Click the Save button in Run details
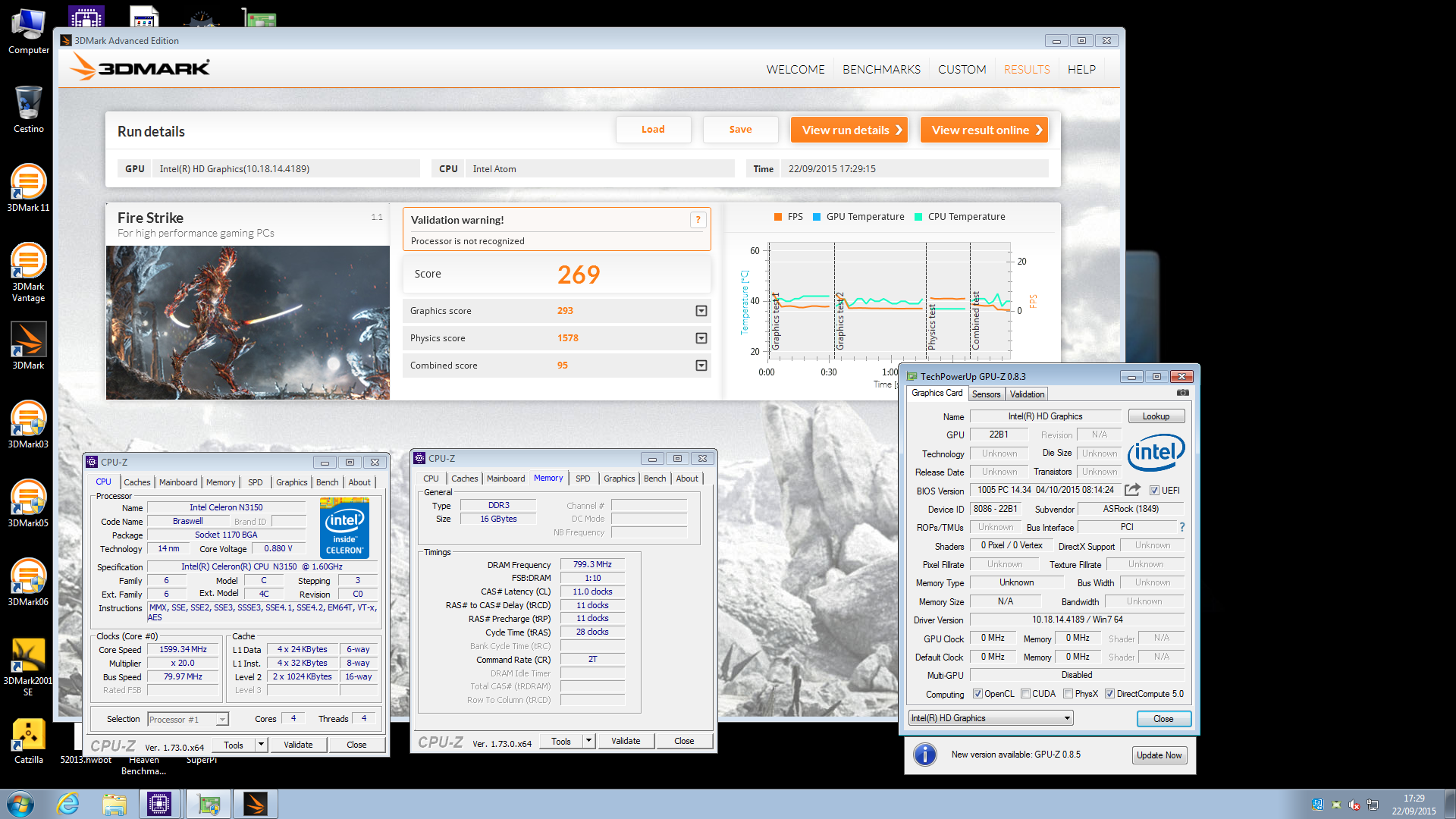The image size is (1456, 819). click(x=740, y=130)
